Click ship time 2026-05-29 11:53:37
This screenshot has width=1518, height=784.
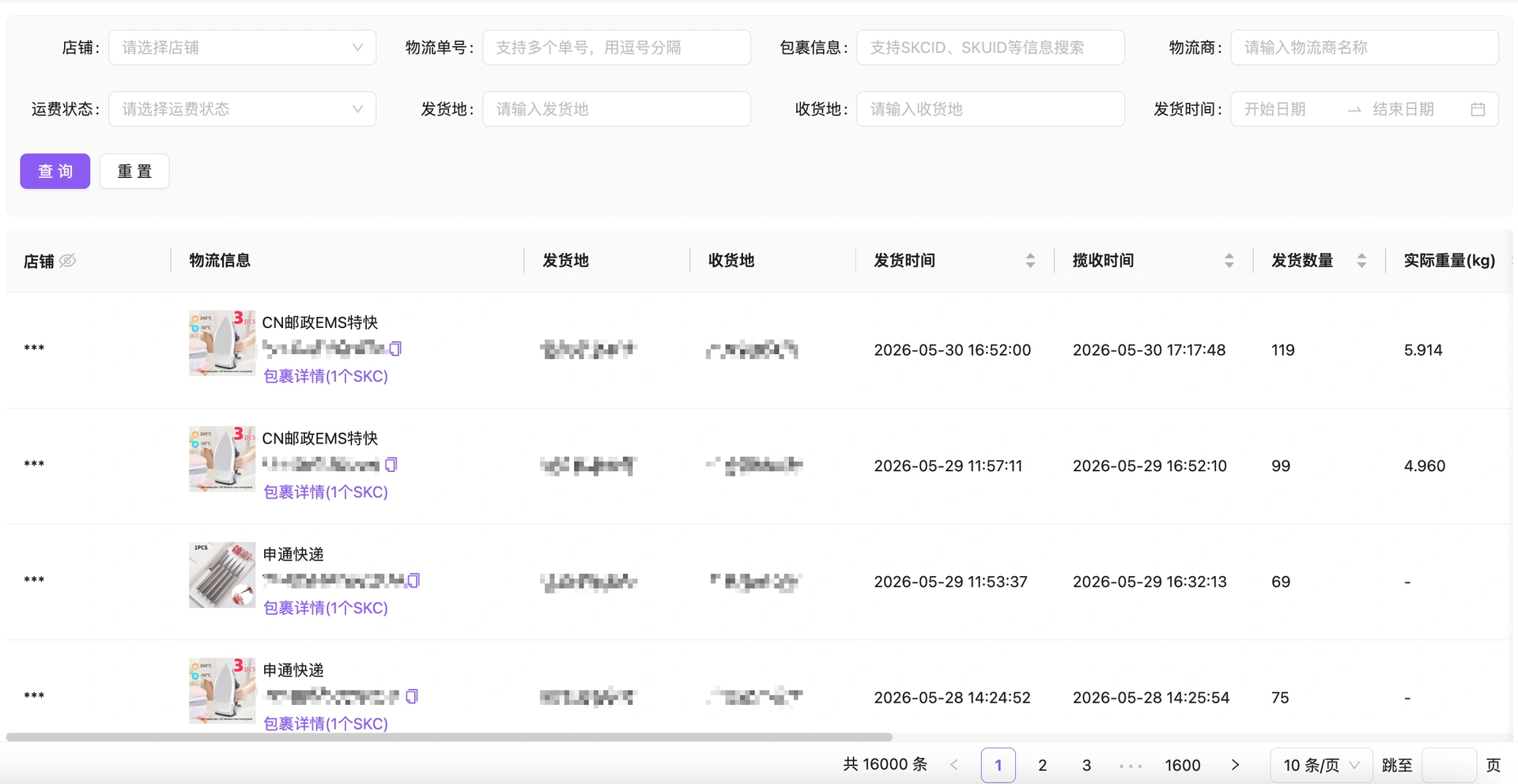950,582
